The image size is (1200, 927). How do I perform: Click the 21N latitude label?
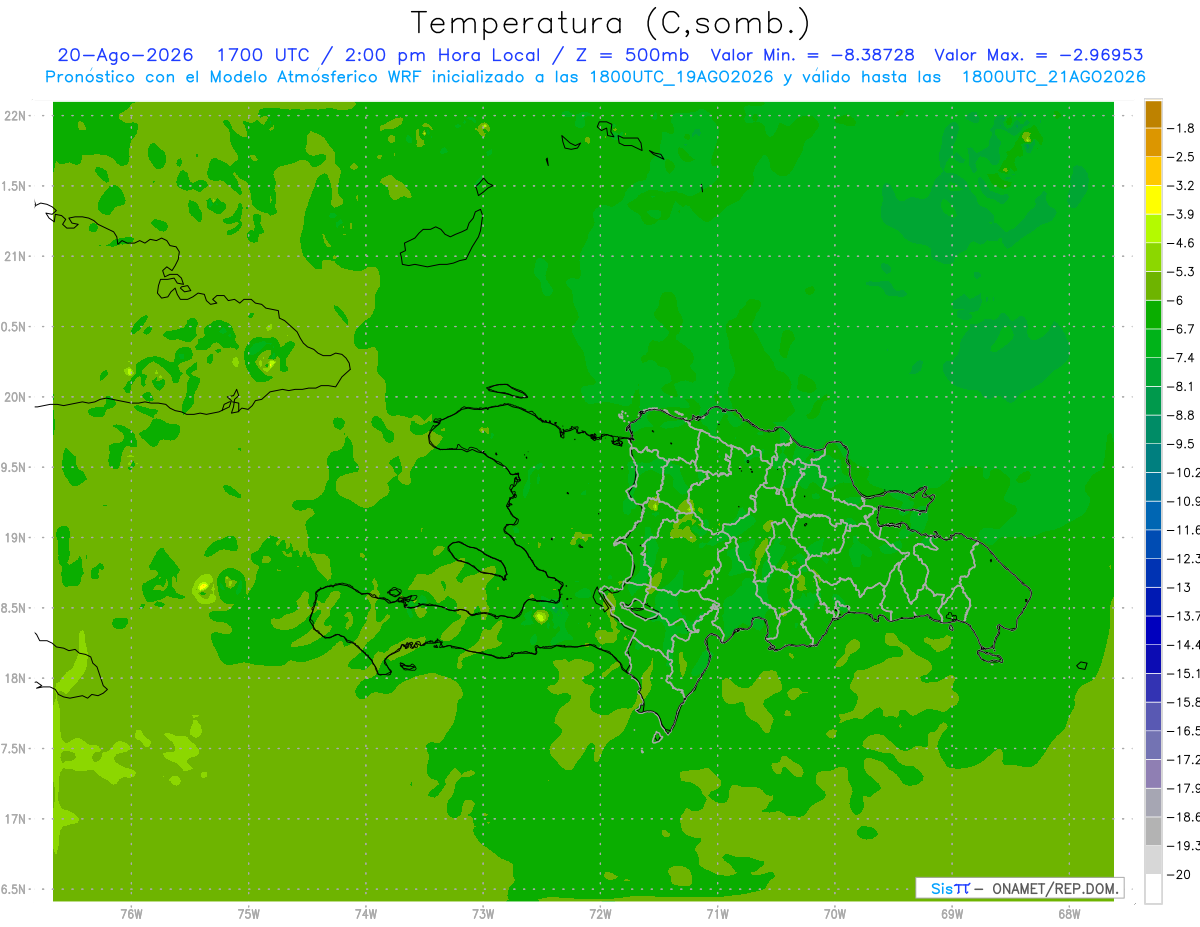click(14, 256)
